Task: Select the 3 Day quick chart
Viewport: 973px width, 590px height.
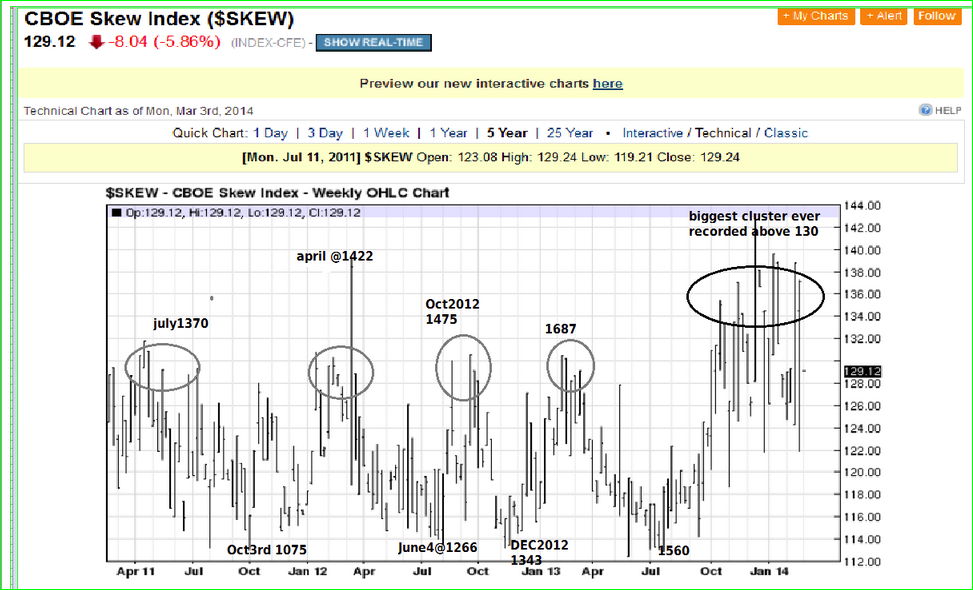Action: pos(325,133)
